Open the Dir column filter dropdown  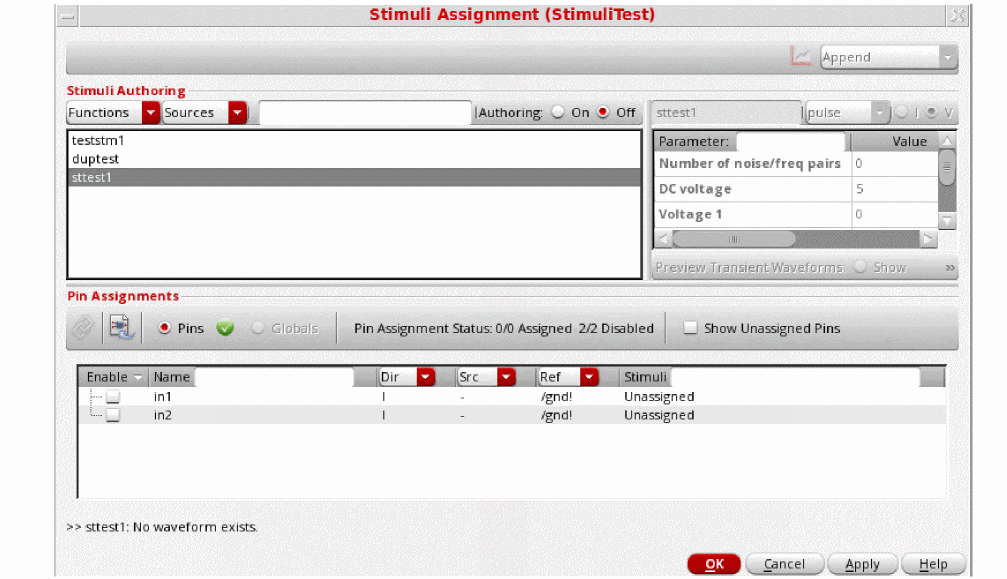tap(426, 377)
